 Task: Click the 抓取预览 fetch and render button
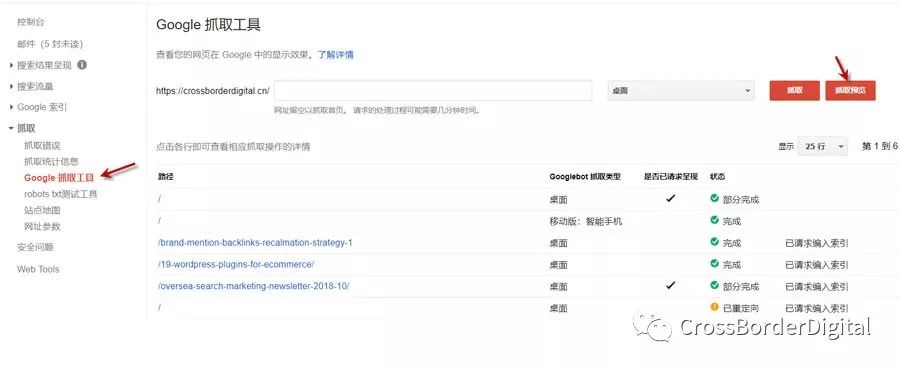851,91
